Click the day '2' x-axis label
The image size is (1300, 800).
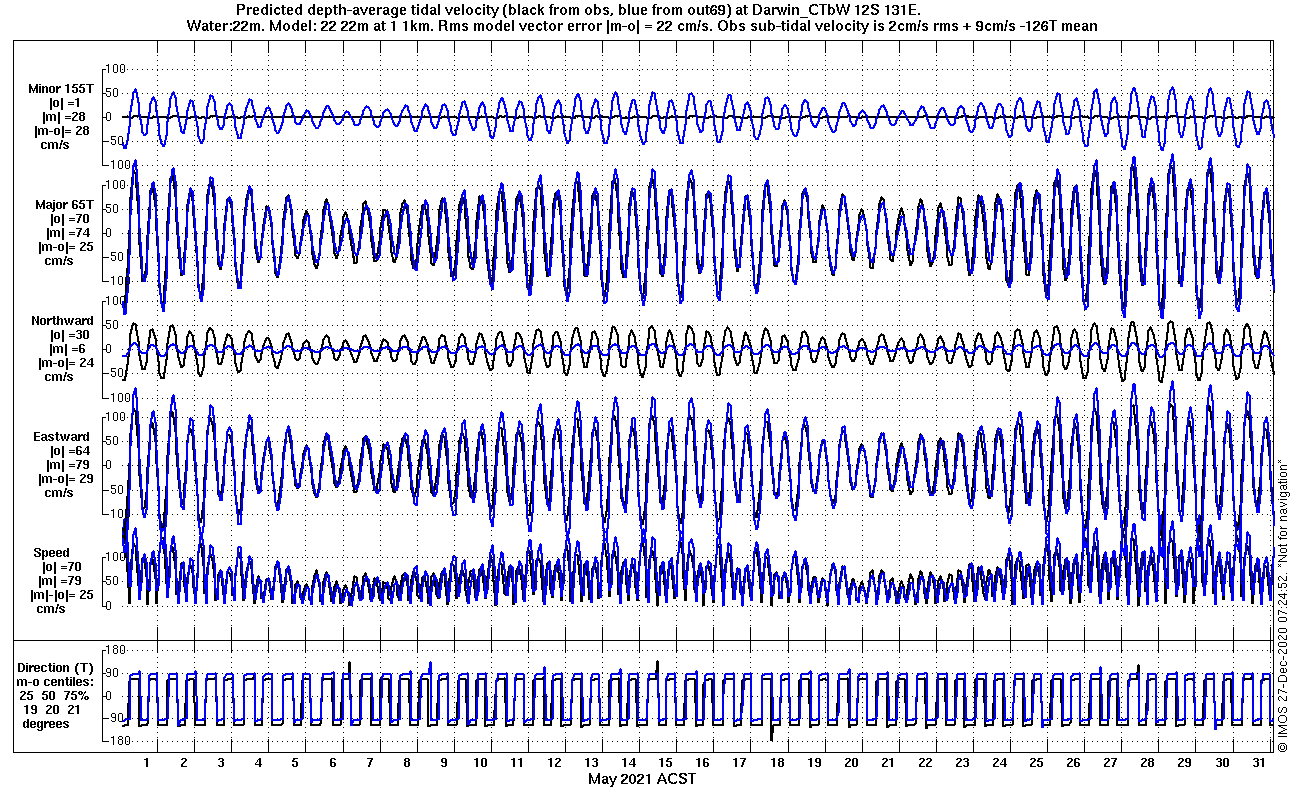click(184, 763)
